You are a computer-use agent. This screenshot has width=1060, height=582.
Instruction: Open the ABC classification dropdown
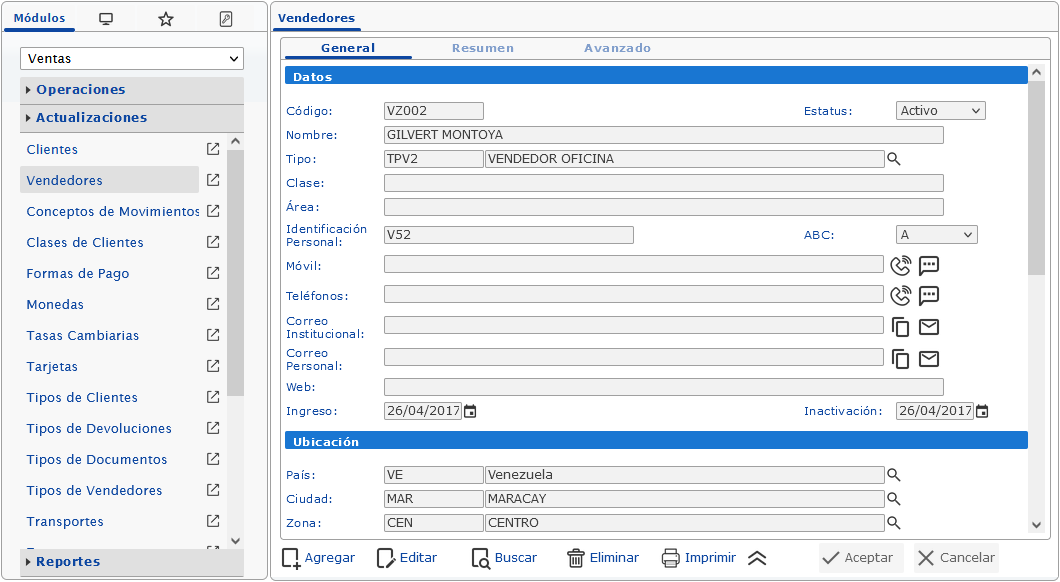pyautogui.click(x=936, y=235)
